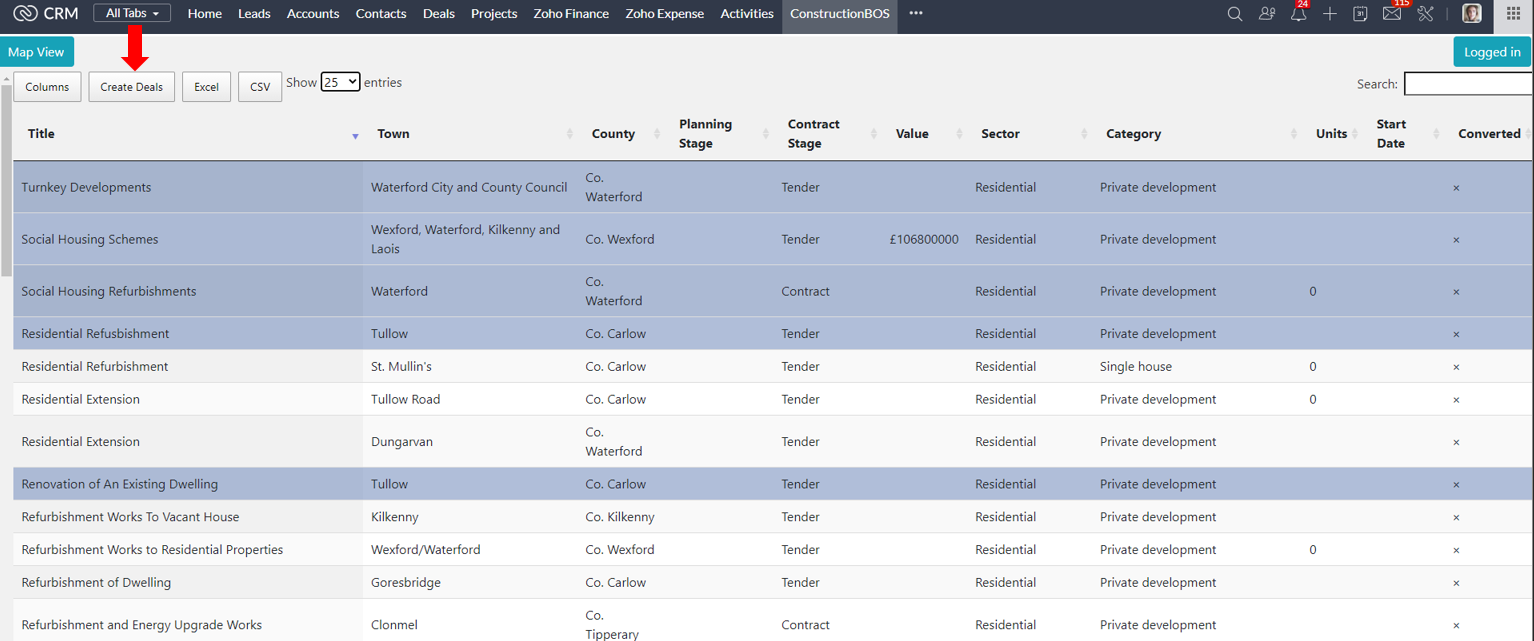Focus the table Search input field
1534x641 pixels.
pyautogui.click(x=1468, y=84)
